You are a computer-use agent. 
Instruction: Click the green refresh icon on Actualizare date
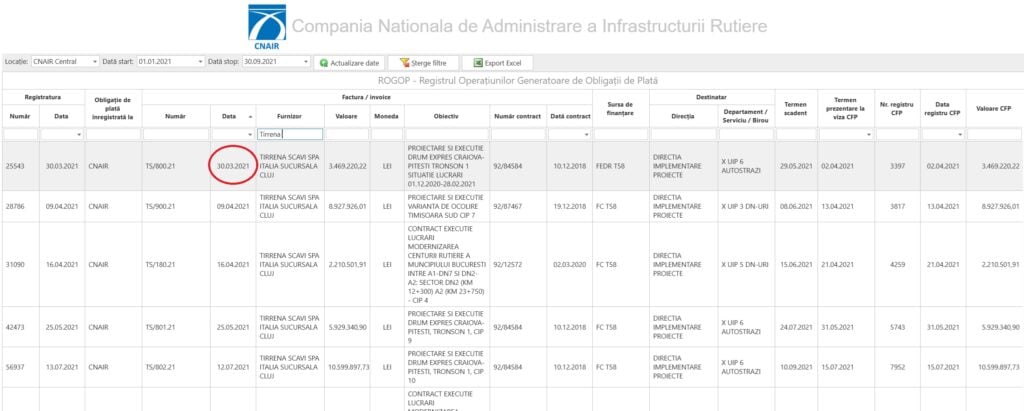pos(324,62)
